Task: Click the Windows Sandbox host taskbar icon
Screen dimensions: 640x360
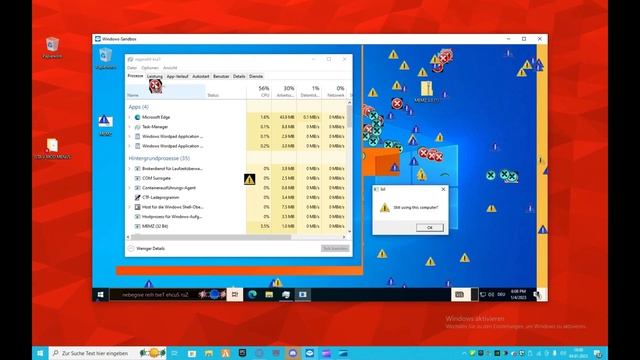Action: [309, 353]
